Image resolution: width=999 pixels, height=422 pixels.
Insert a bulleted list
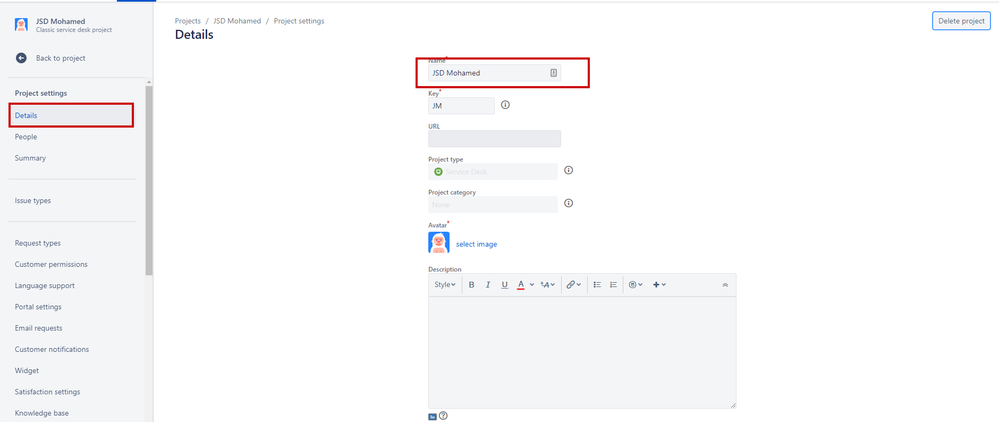pyautogui.click(x=598, y=285)
